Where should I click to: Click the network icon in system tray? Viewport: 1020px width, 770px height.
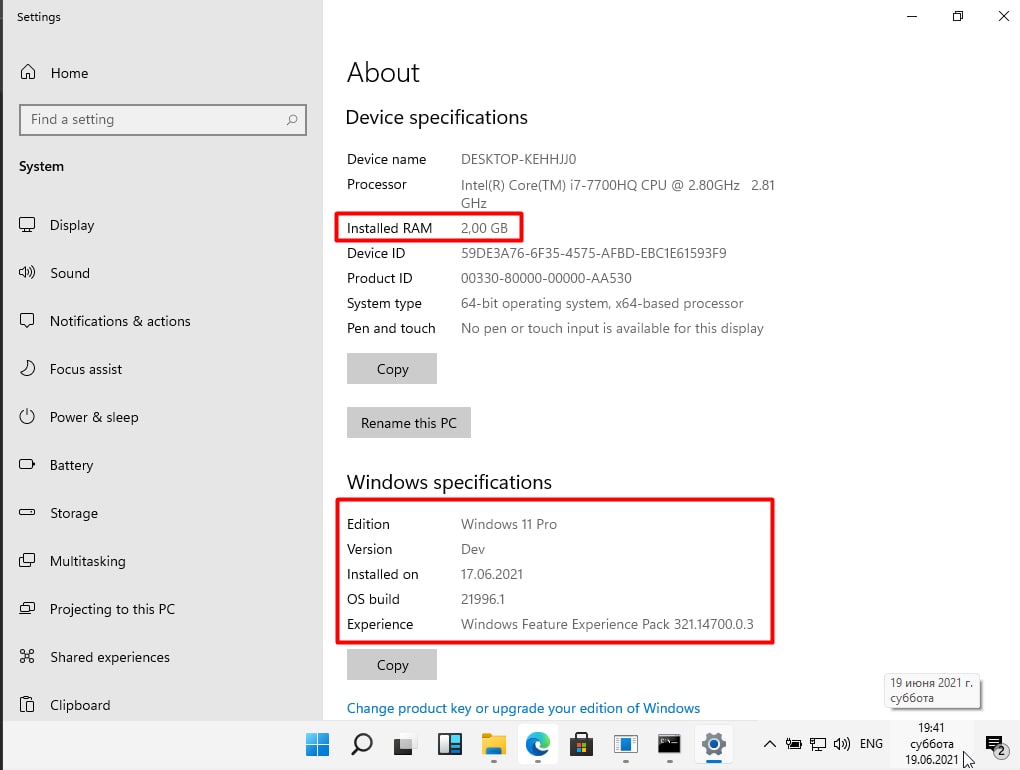[x=818, y=744]
